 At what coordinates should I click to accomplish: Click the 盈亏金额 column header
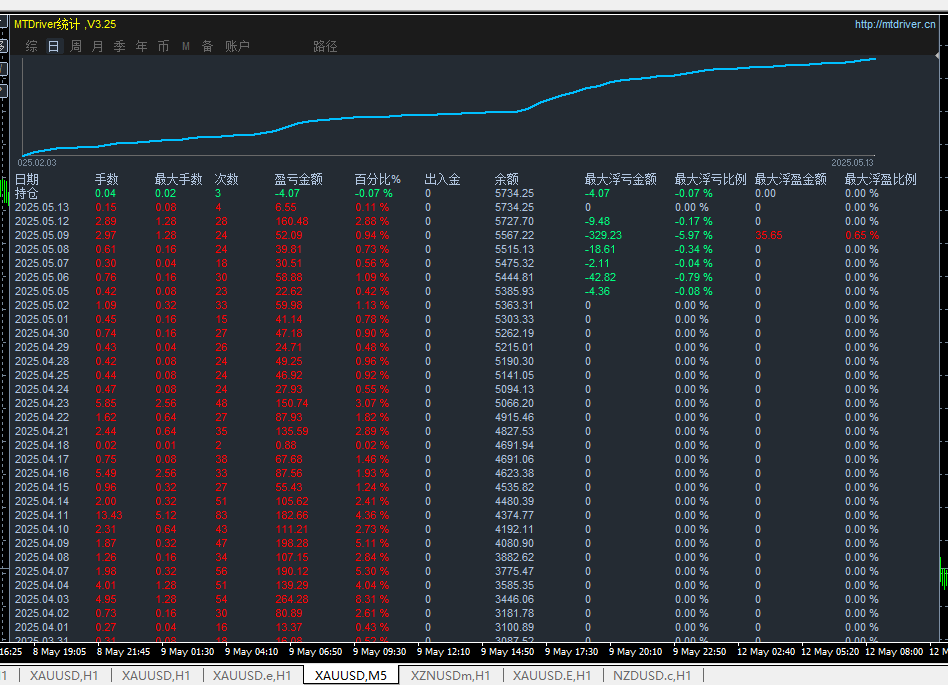click(298, 180)
